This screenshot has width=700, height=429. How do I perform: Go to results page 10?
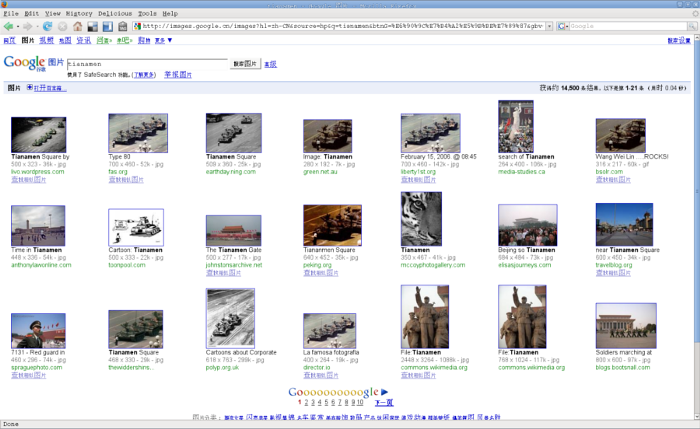[x=360, y=403]
